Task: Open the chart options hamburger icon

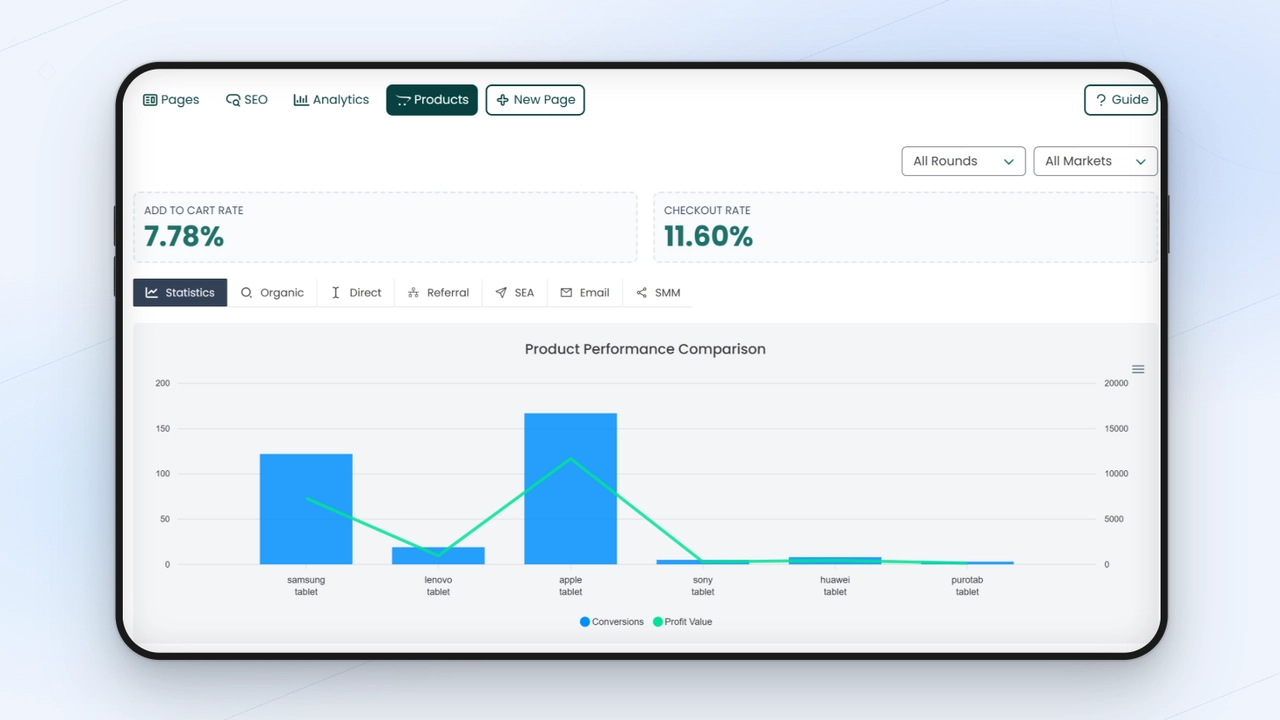Action: click(1137, 368)
